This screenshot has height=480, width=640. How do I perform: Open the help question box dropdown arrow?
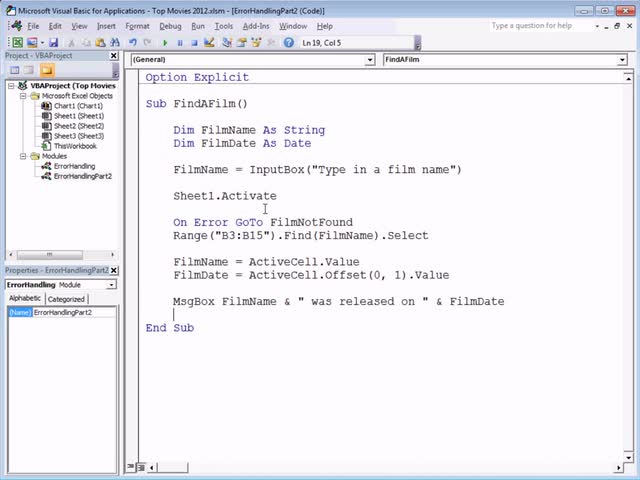pyautogui.click(x=597, y=26)
